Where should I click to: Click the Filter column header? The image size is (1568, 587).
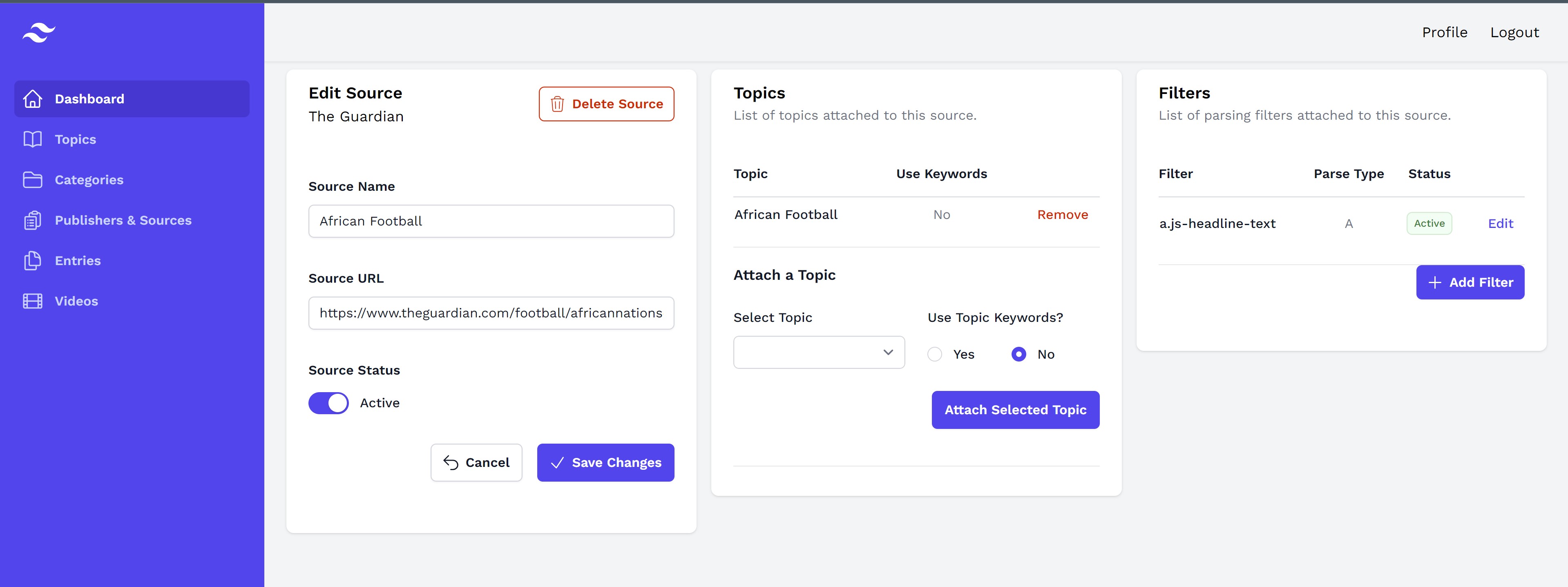click(1175, 174)
